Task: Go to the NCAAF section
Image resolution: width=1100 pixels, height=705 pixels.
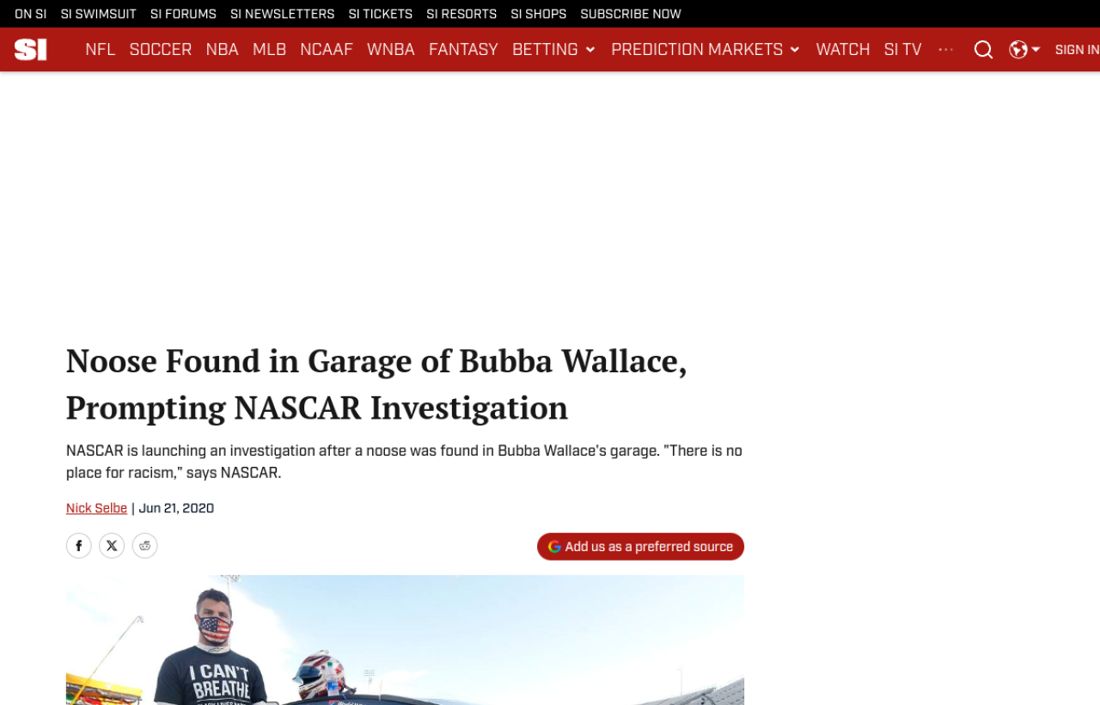Action: coord(326,50)
